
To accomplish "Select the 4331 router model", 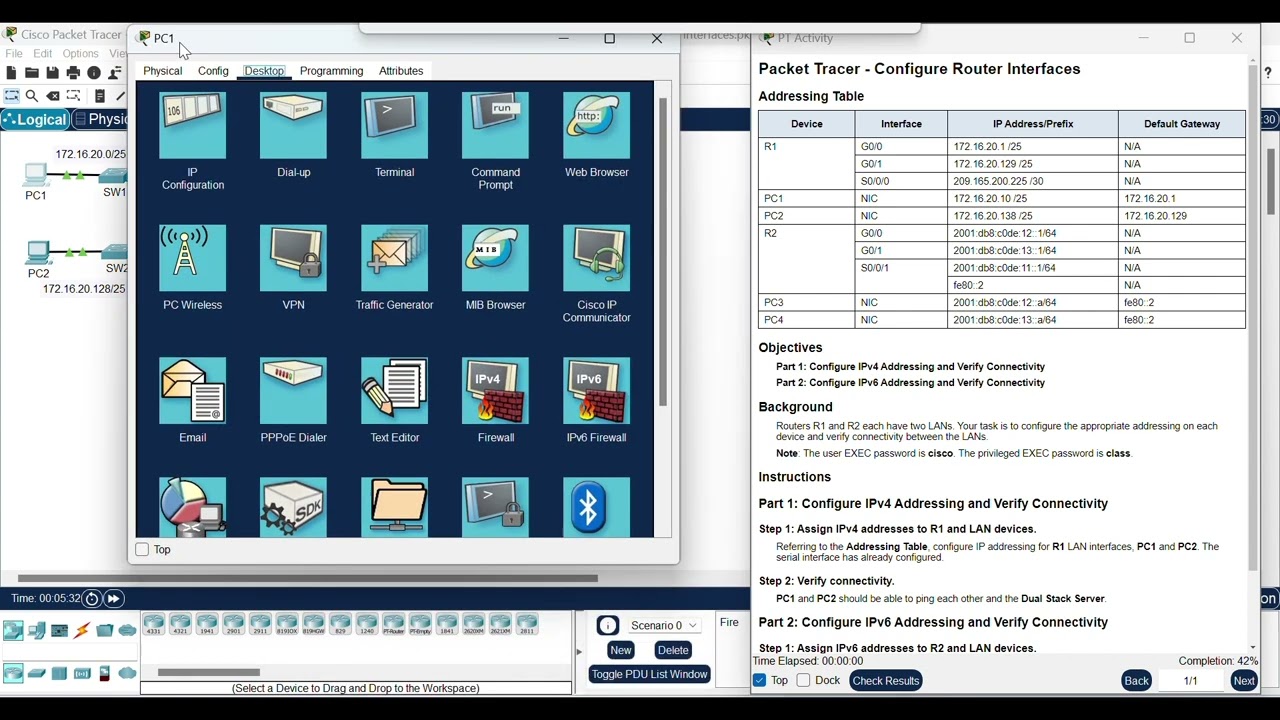I will point(154,624).
